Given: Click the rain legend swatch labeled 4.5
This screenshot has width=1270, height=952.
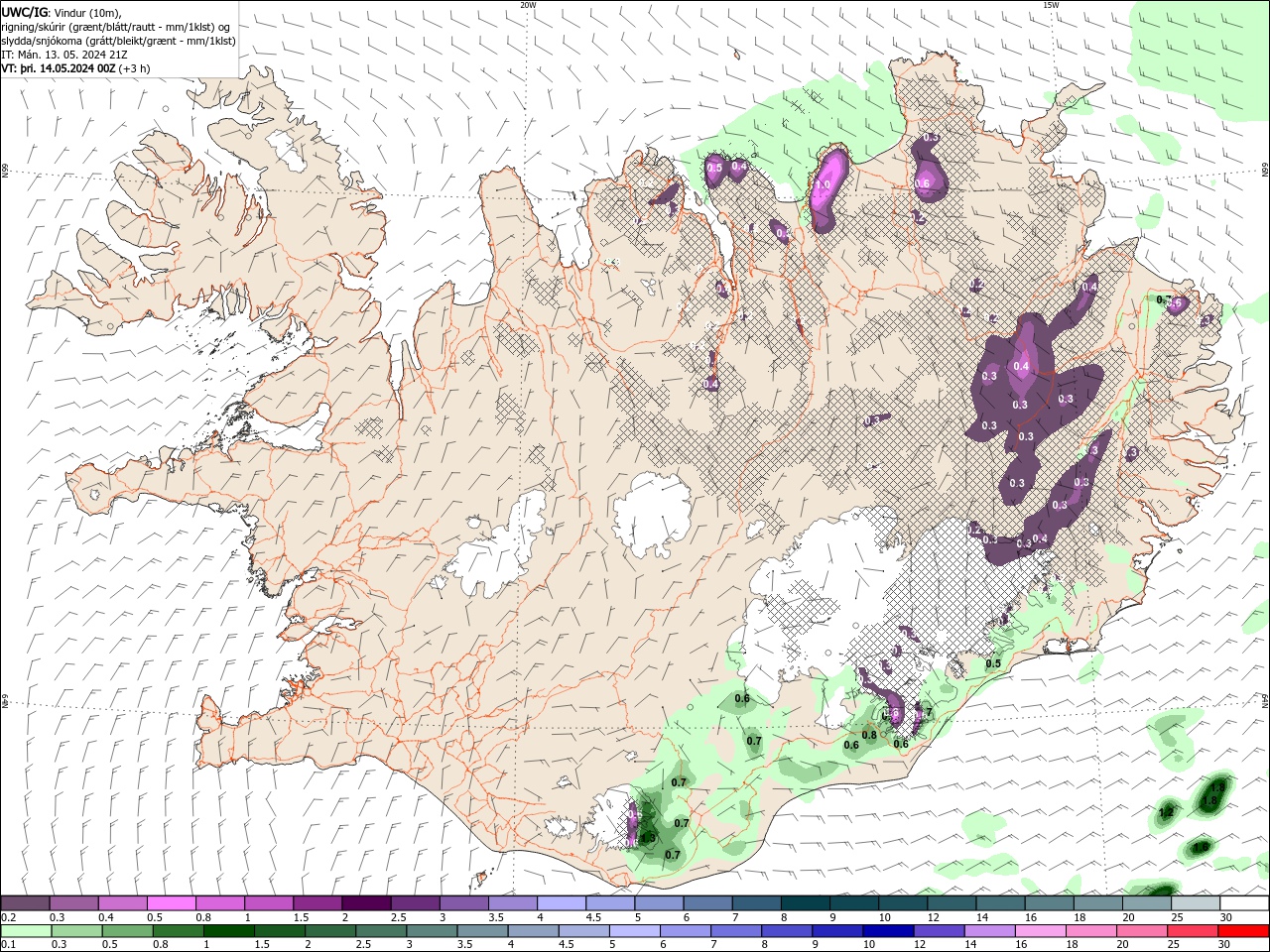Looking at the screenshot, I should 583,931.
